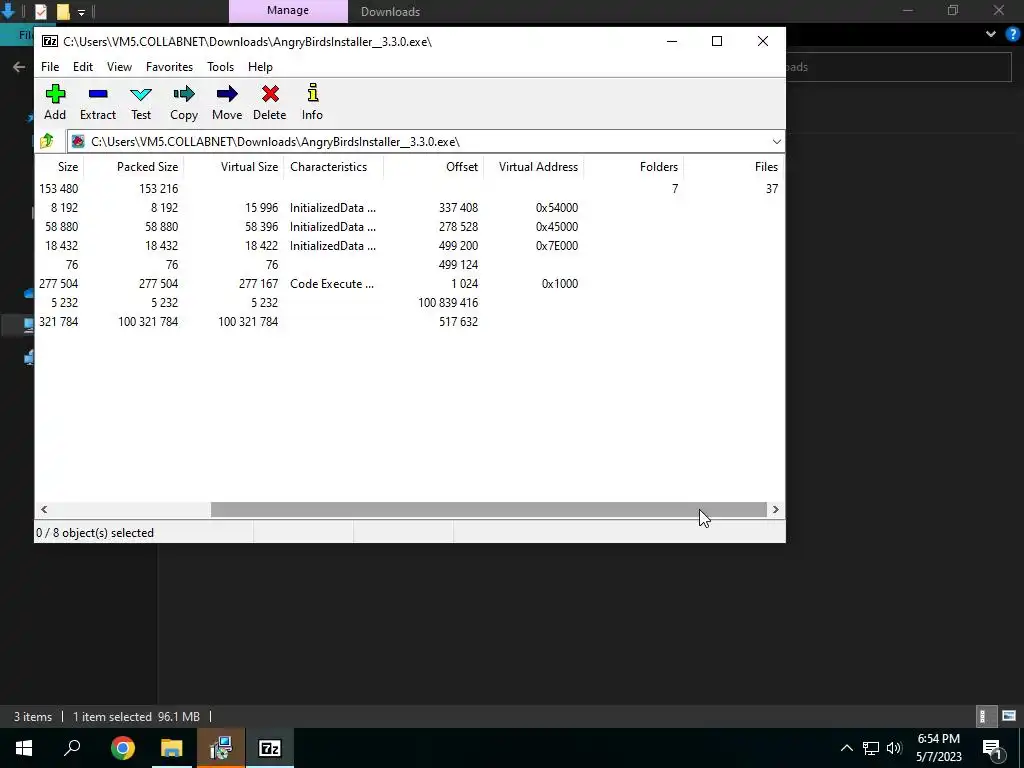Screen dimensions: 1024x768
Task: Select the Manage tab in Explorer
Action: [x=288, y=10]
